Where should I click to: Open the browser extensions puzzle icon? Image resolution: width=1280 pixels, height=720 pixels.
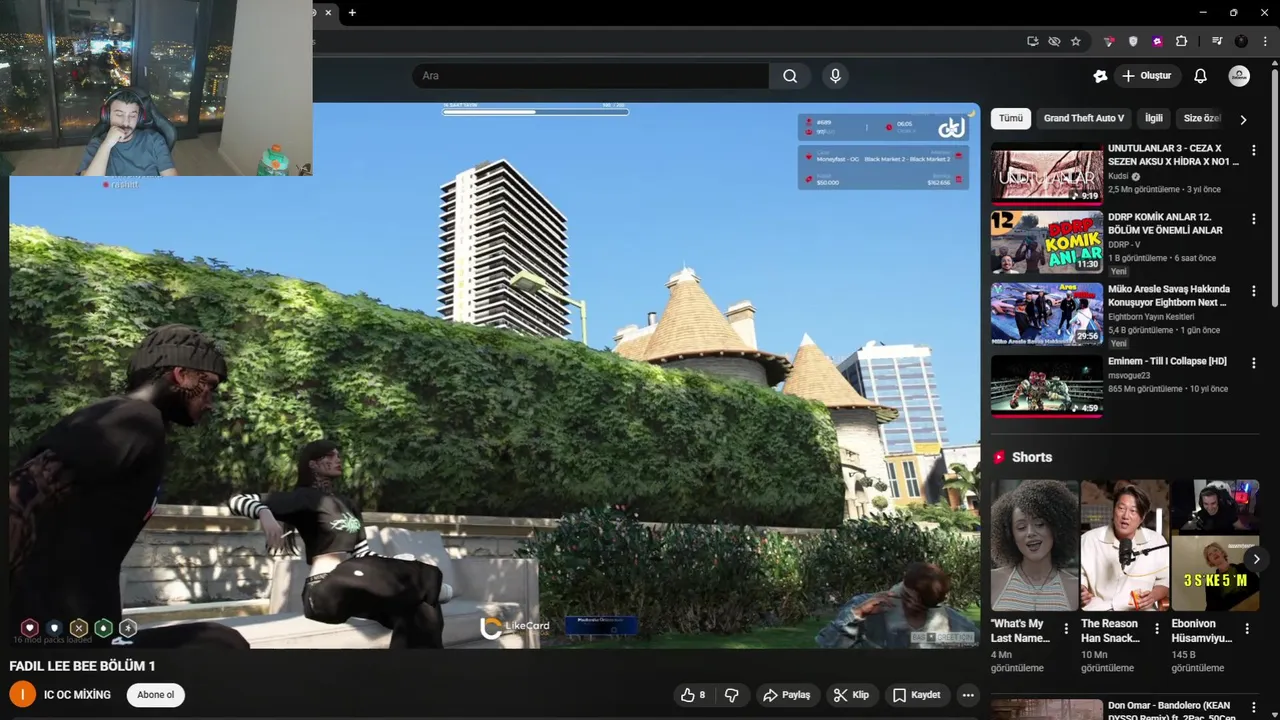[x=1181, y=41]
